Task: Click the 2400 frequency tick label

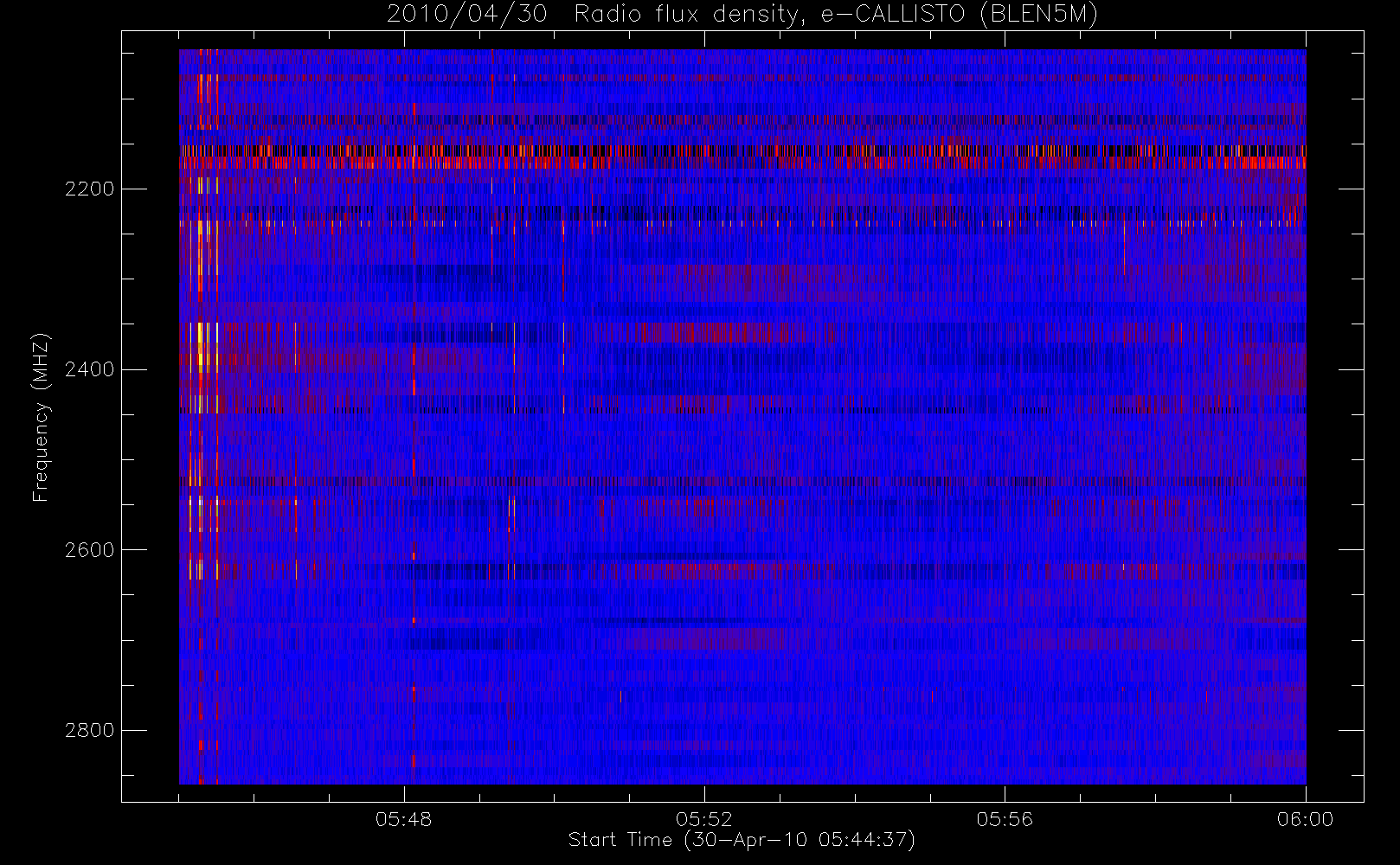Action: tap(90, 369)
